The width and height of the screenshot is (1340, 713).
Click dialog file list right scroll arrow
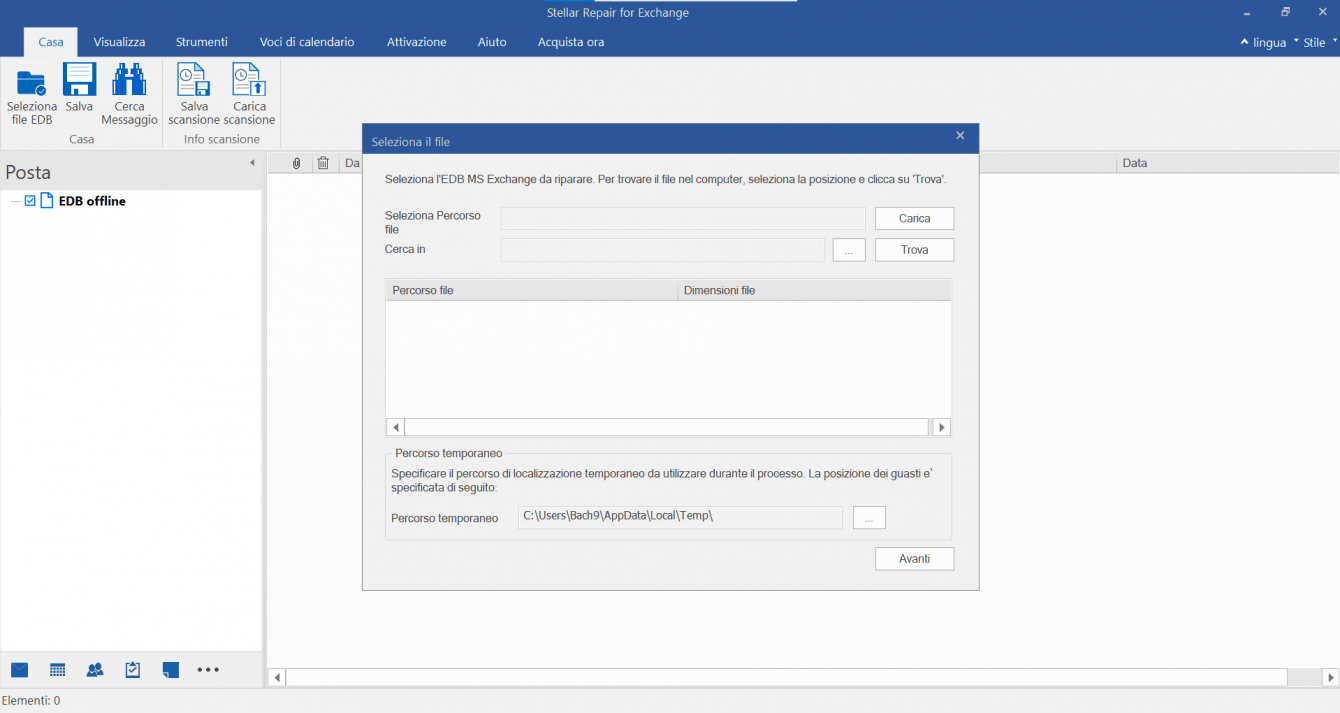pos(941,427)
